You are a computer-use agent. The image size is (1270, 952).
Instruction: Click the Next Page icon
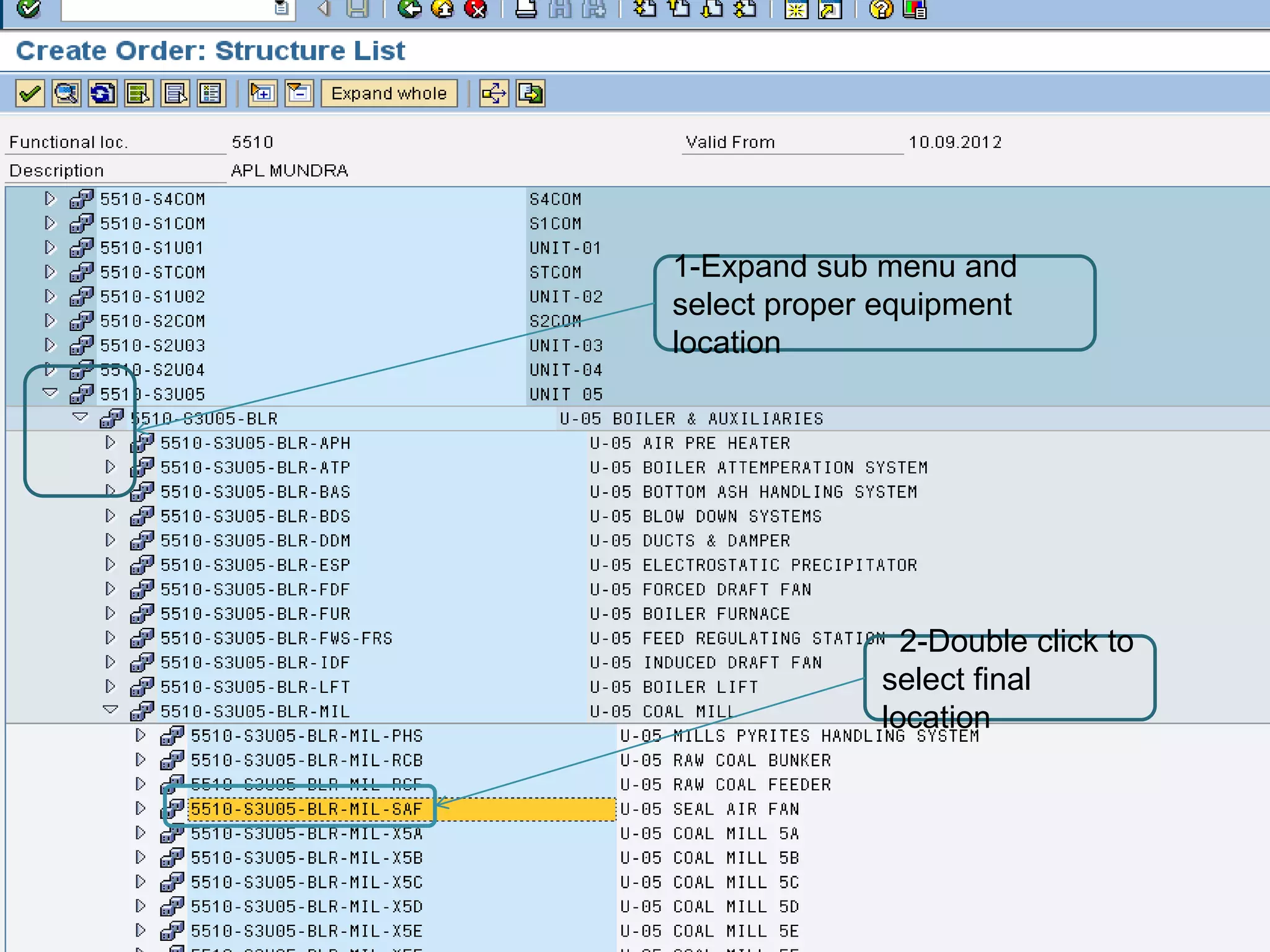[713, 8]
